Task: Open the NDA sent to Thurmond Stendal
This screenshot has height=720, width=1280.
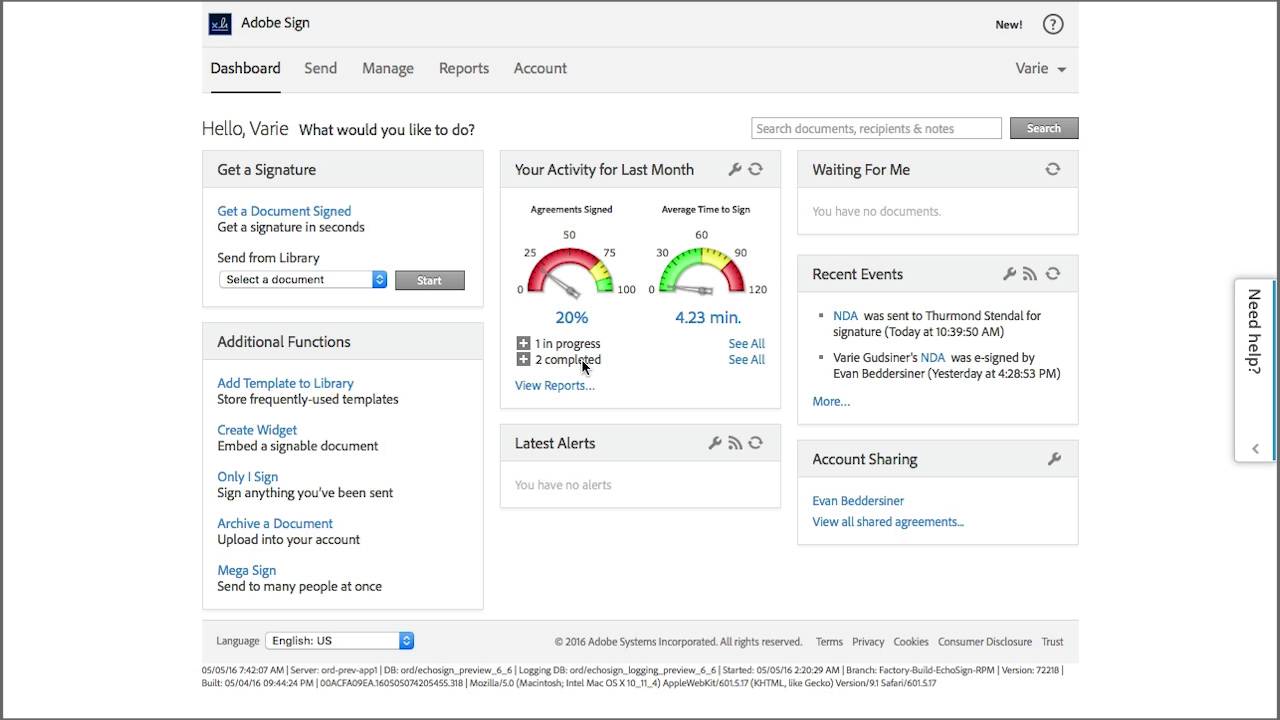Action: (x=846, y=315)
